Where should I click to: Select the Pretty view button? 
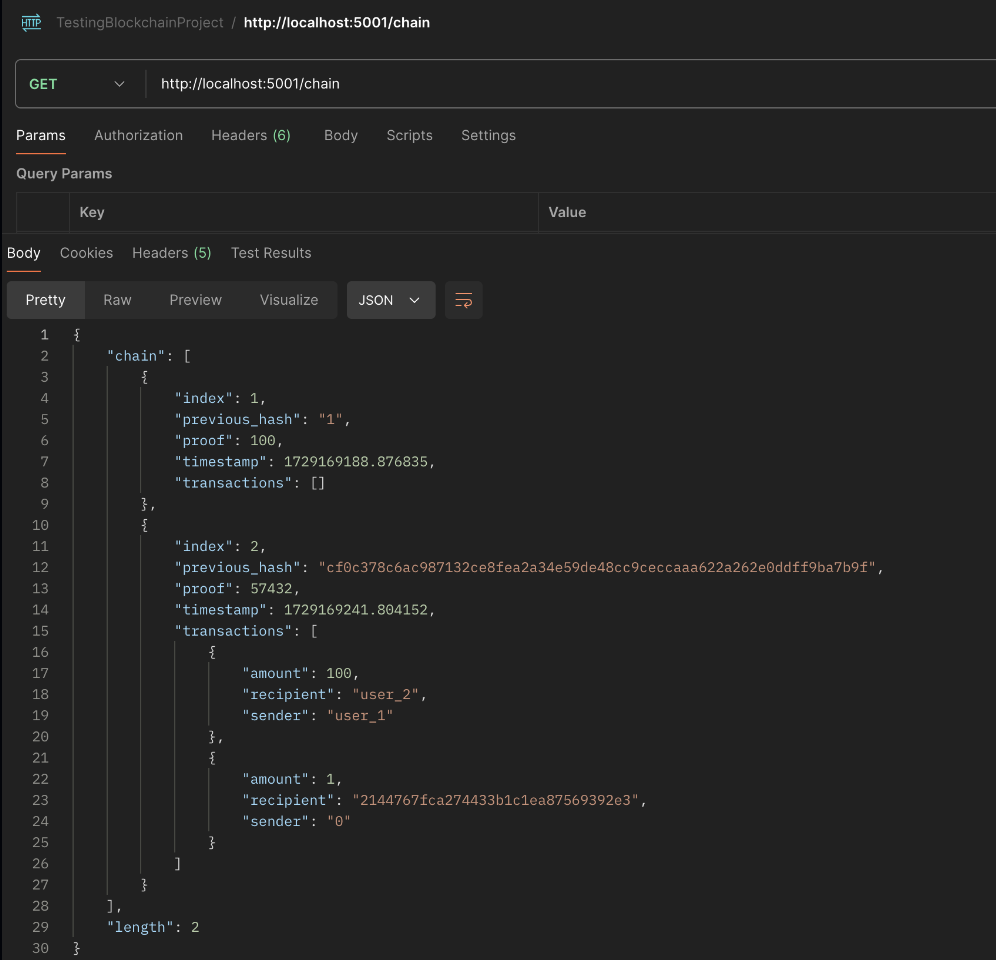pos(46,300)
